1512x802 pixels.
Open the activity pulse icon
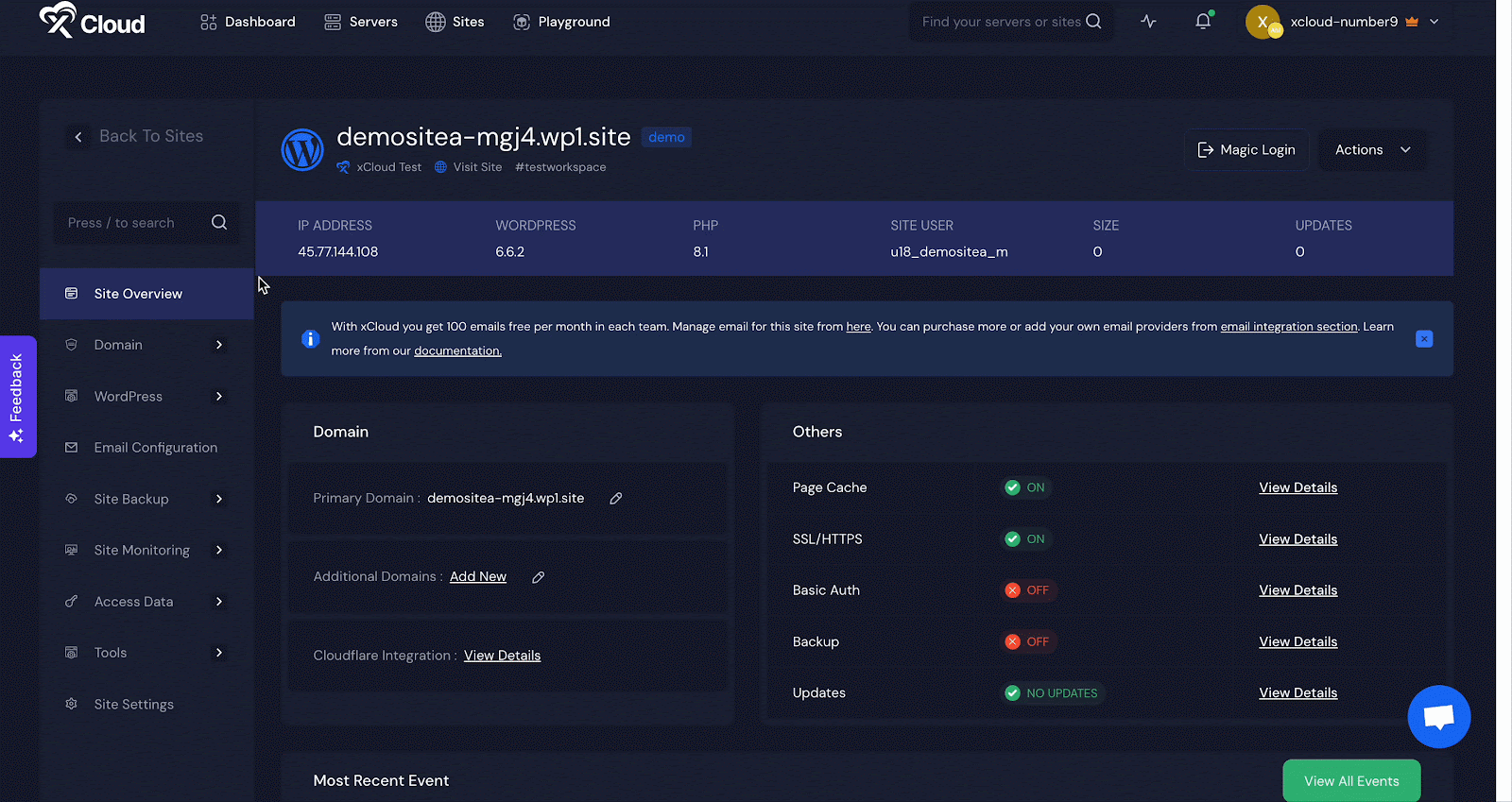tap(1148, 21)
